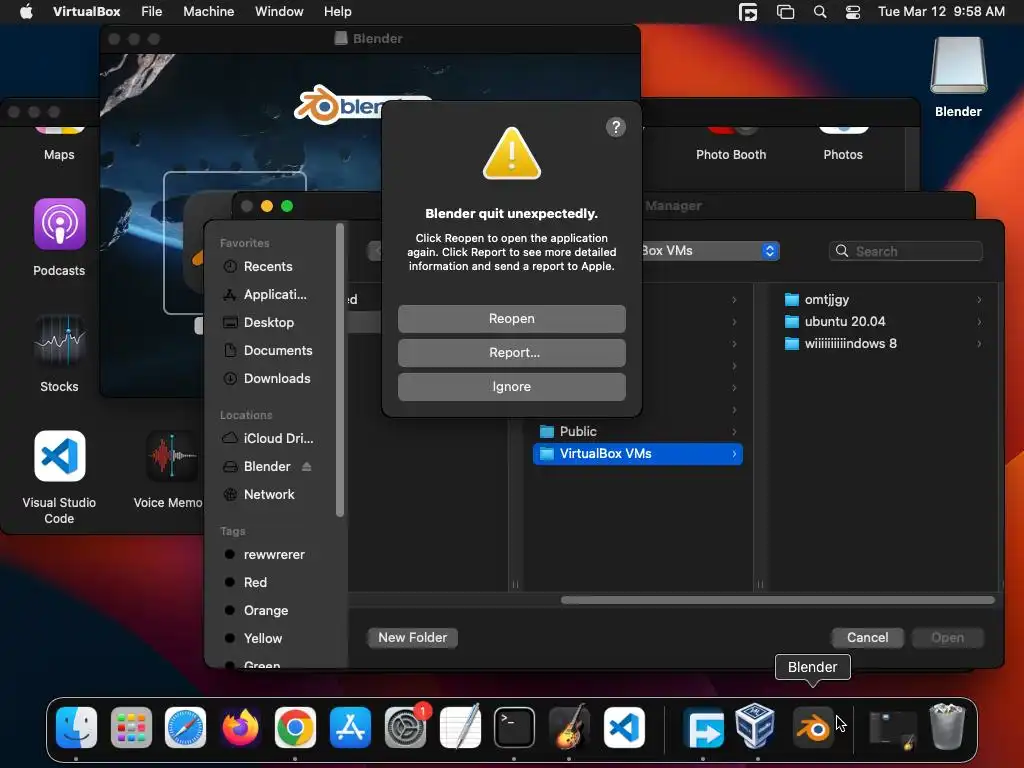Click the Report... button

click(511, 353)
